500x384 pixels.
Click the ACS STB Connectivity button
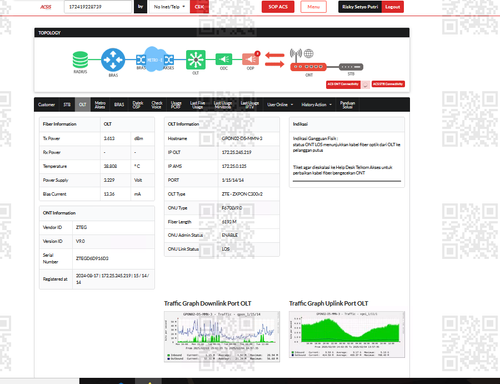(388, 84)
